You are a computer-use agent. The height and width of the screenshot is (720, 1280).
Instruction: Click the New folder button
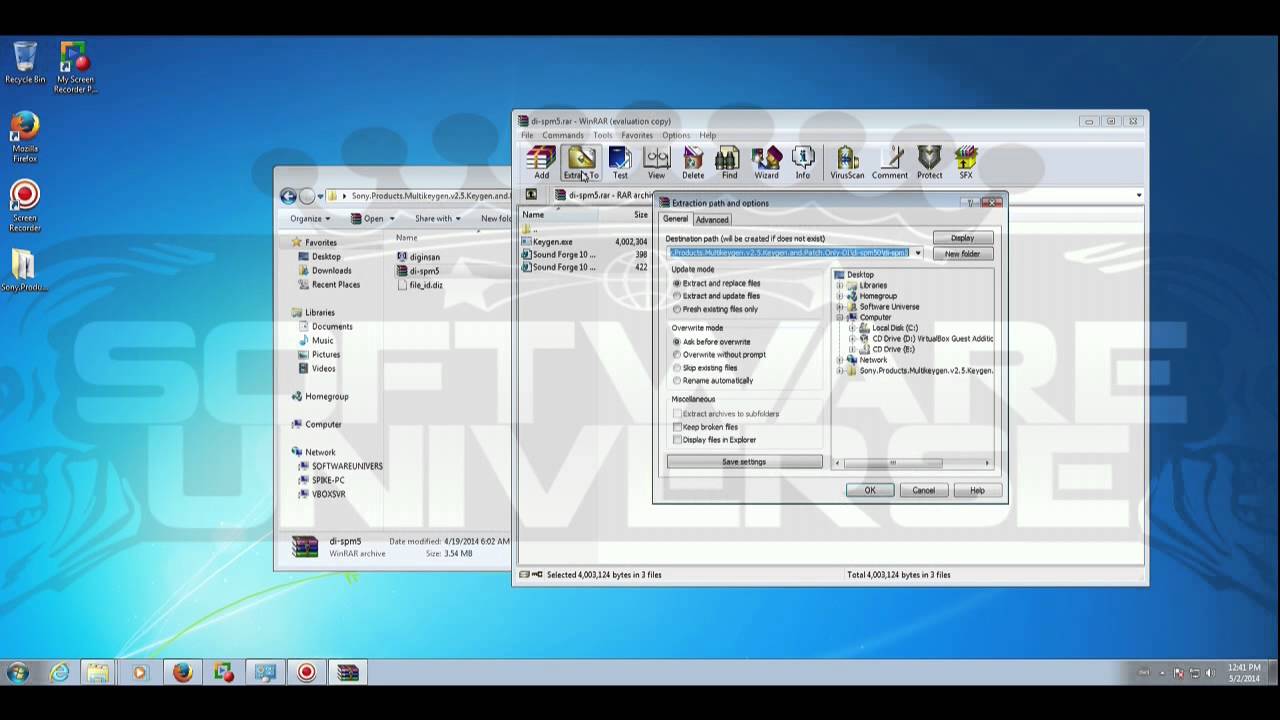[x=963, y=254]
